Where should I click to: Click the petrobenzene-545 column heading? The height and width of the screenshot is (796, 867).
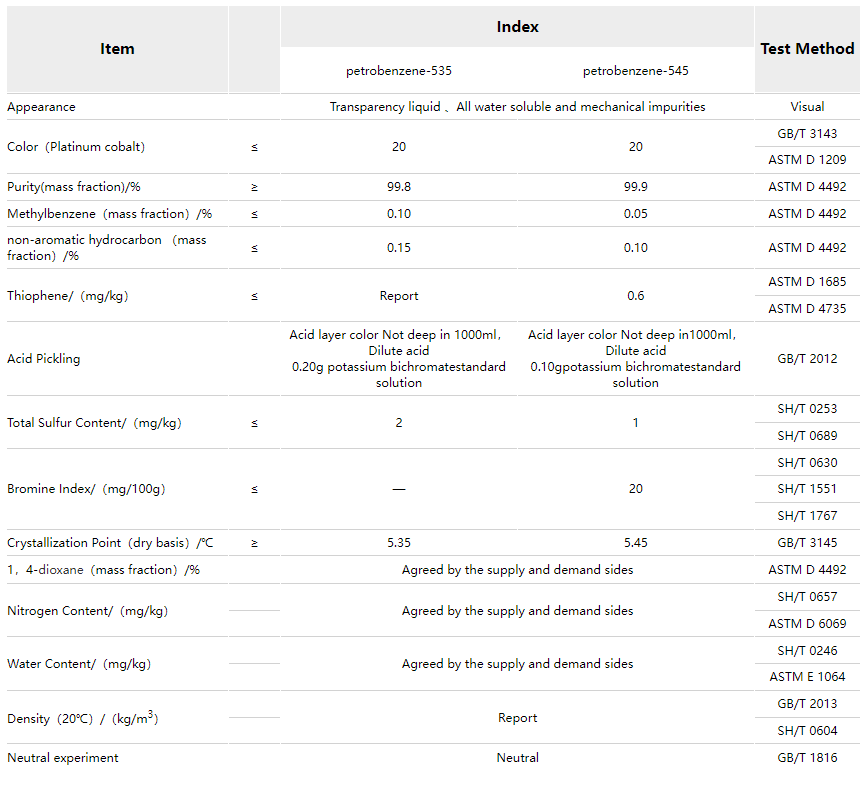coord(635,71)
